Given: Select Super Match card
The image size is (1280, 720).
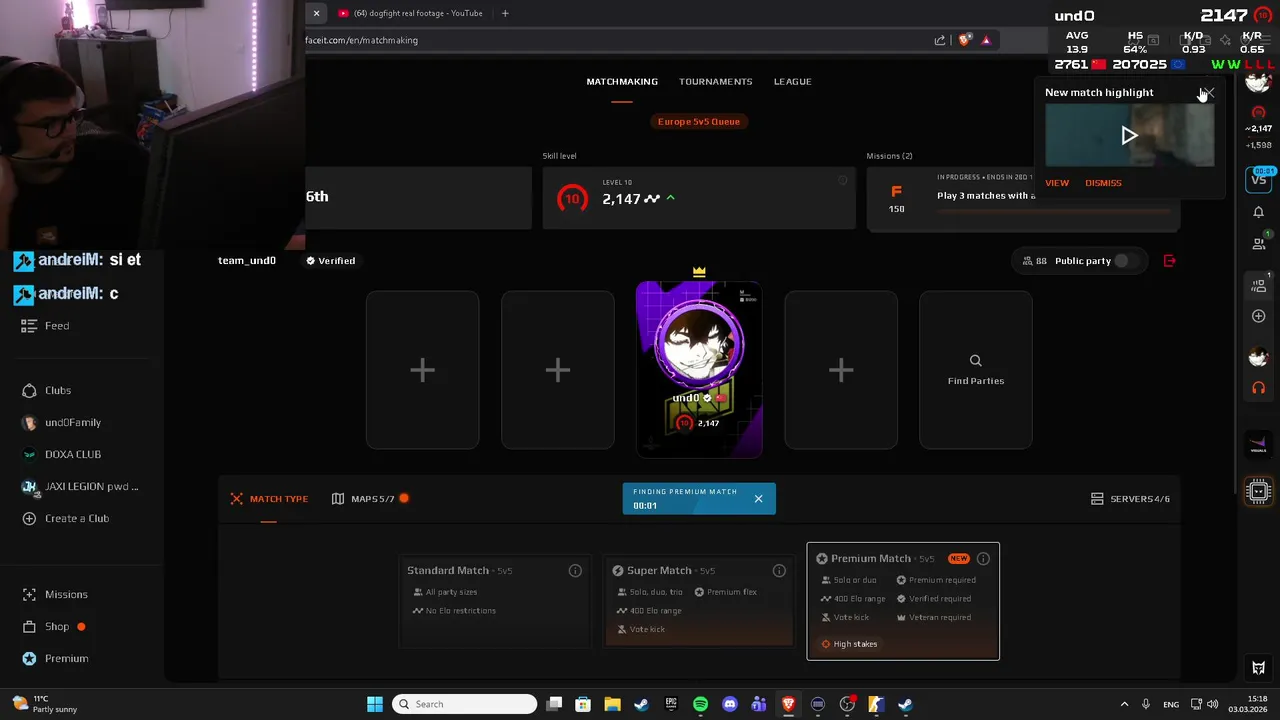Looking at the screenshot, I should pos(699,602).
